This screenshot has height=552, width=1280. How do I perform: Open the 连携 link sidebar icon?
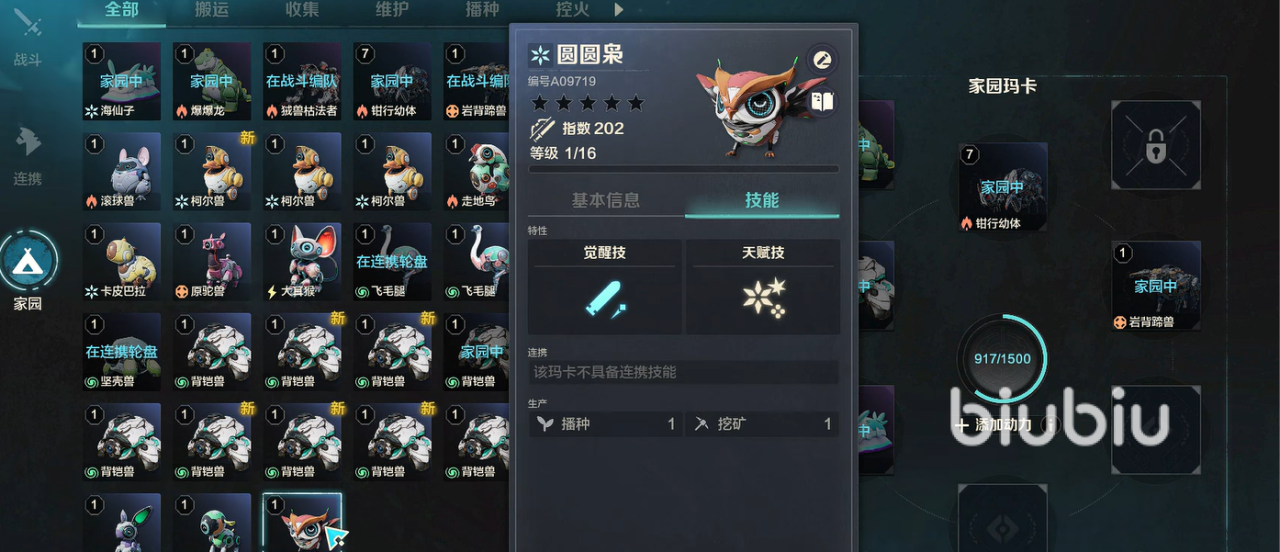[x=28, y=156]
